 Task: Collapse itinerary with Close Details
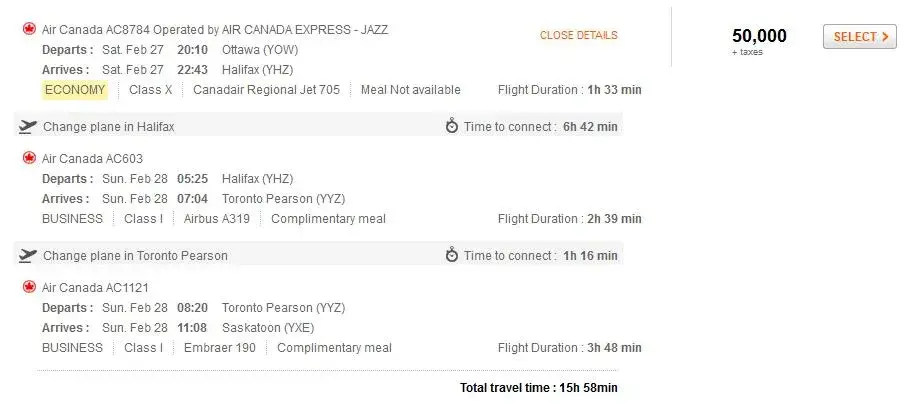click(578, 35)
